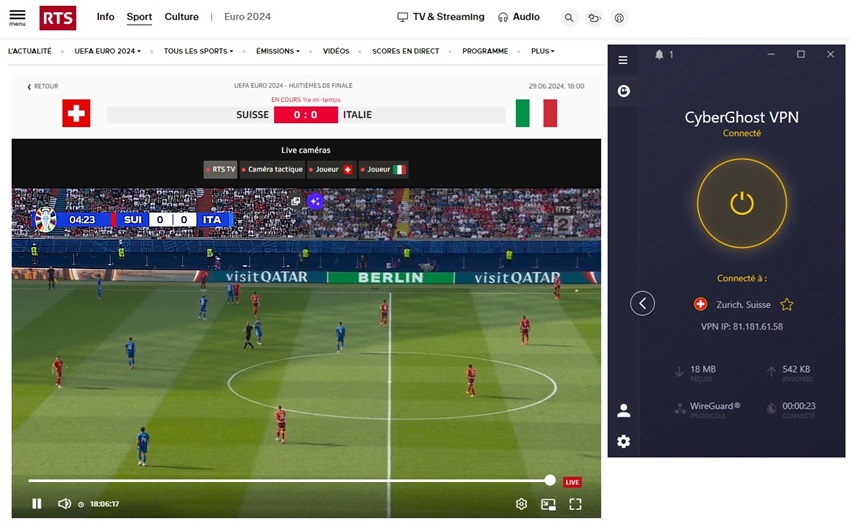The width and height of the screenshot is (850, 522).
Task: Enter fullscreen video mode
Action: point(575,505)
